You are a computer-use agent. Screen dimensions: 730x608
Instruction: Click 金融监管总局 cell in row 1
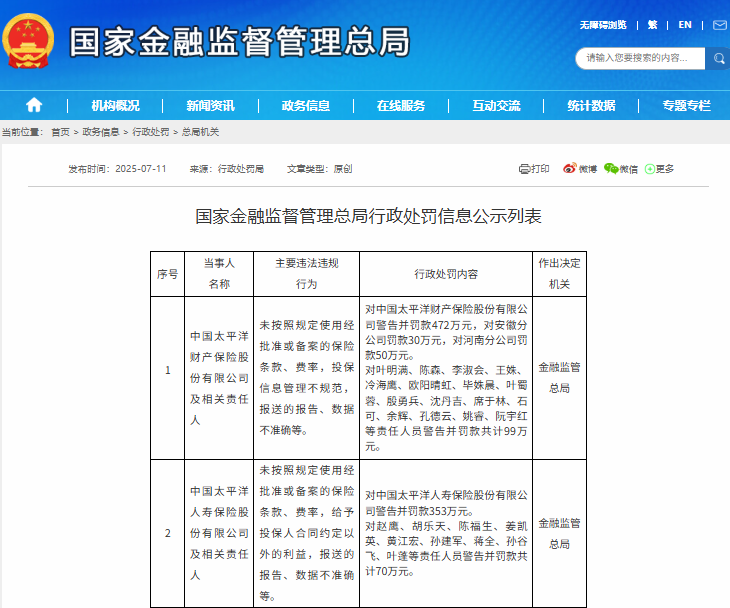pyautogui.click(x=560, y=378)
